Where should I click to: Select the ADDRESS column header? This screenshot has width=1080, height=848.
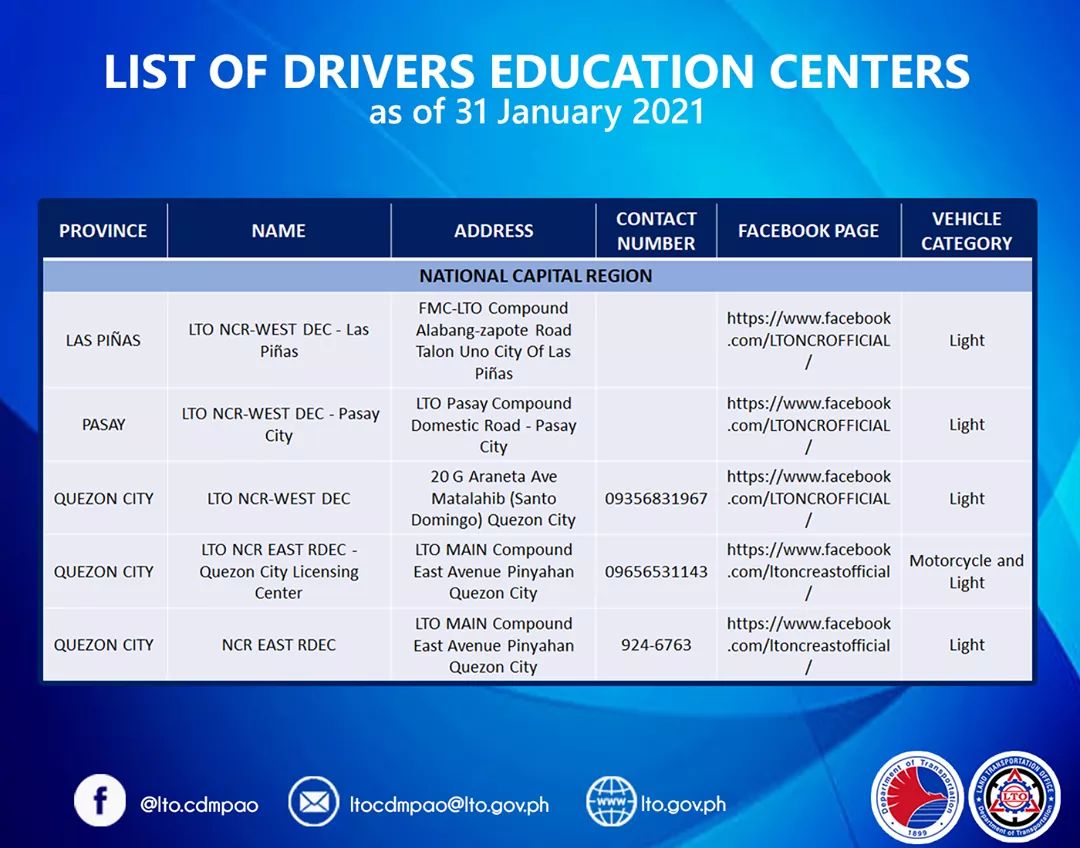click(x=494, y=229)
